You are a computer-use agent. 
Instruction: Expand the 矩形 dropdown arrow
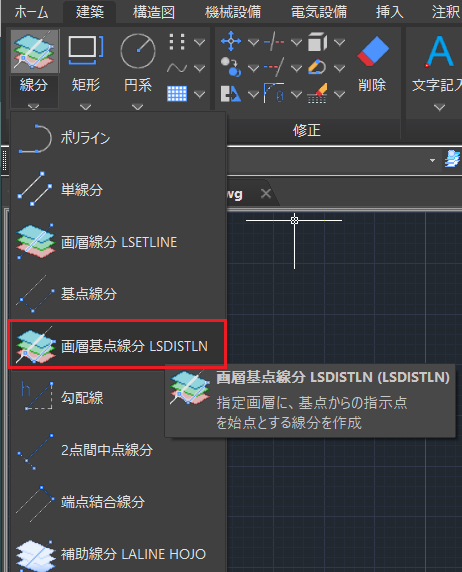pyautogui.click(x=86, y=107)
